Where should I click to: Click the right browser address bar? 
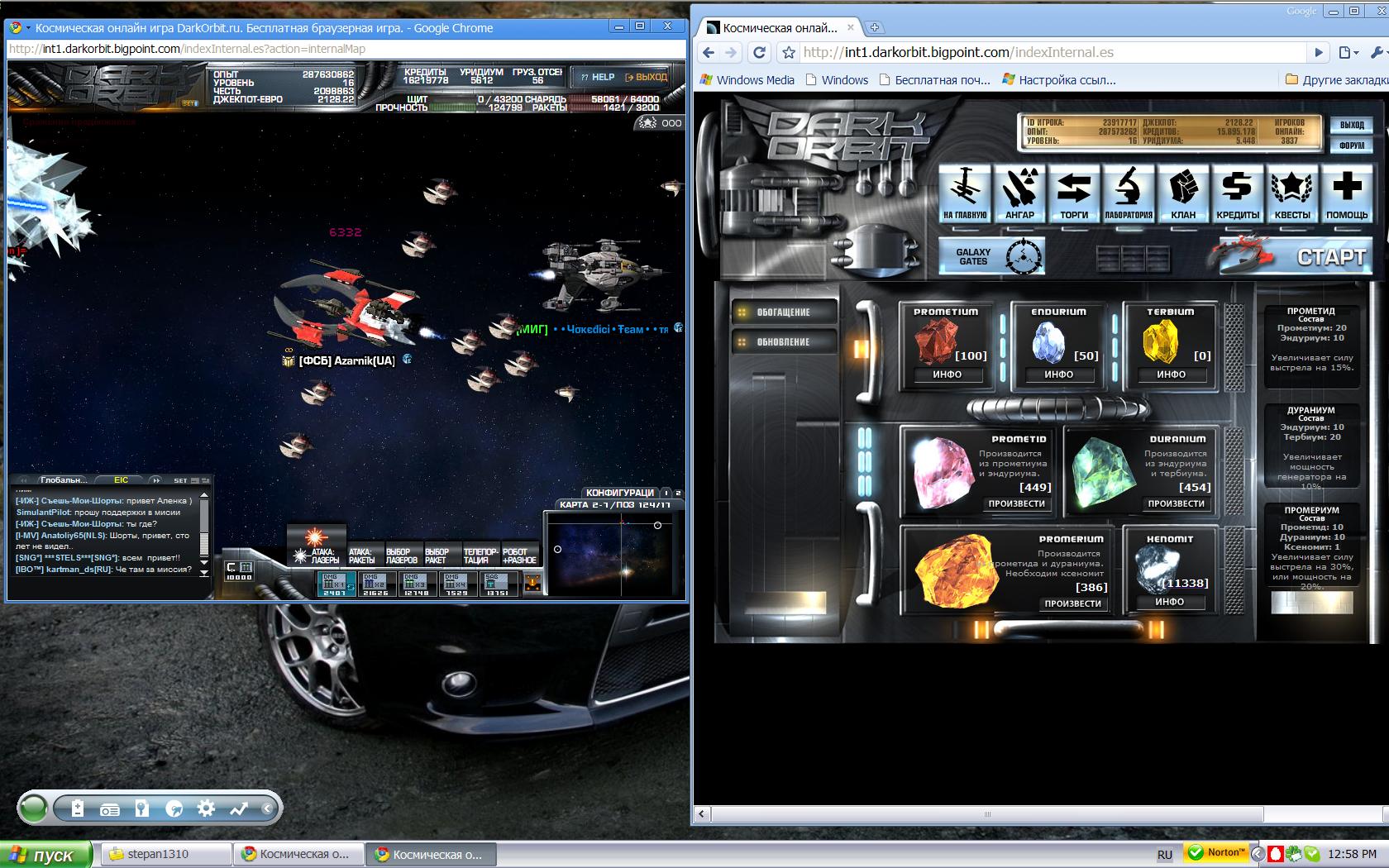coord(1050,53)
